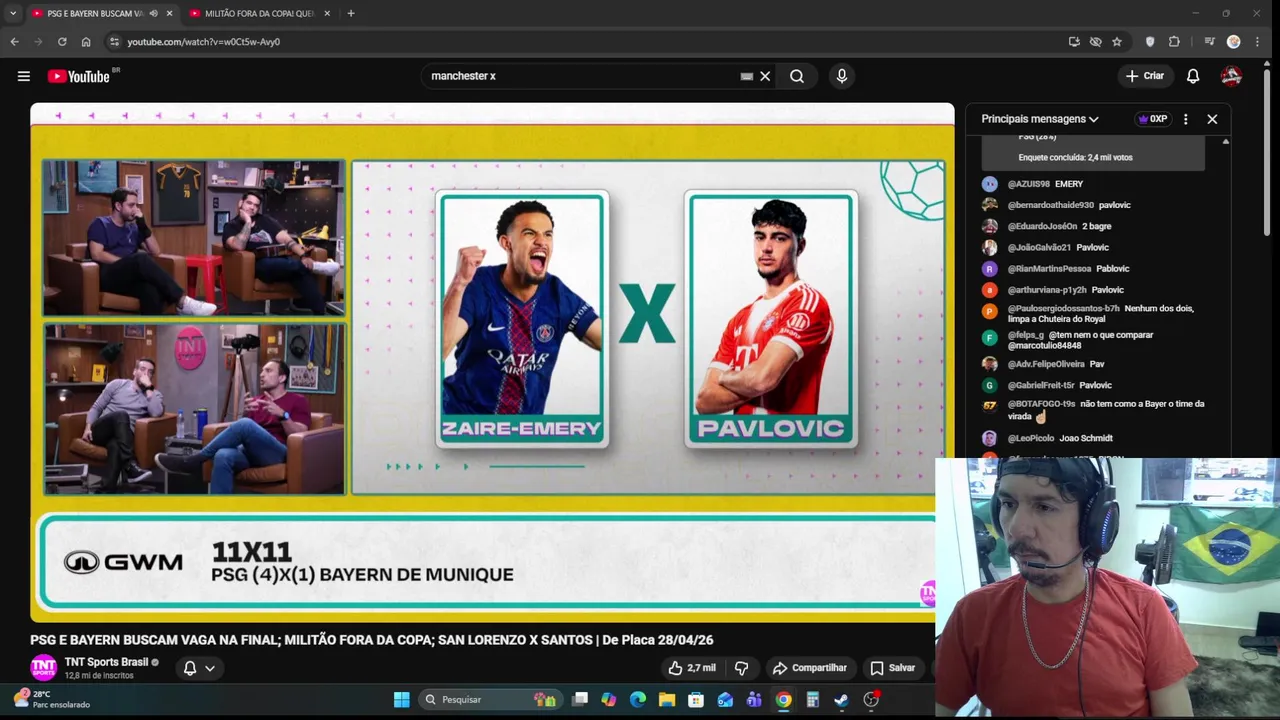Switch to the MILITÃO FORA DA COPA tab
Screen dimensions: 1280x720
(259, 13)
